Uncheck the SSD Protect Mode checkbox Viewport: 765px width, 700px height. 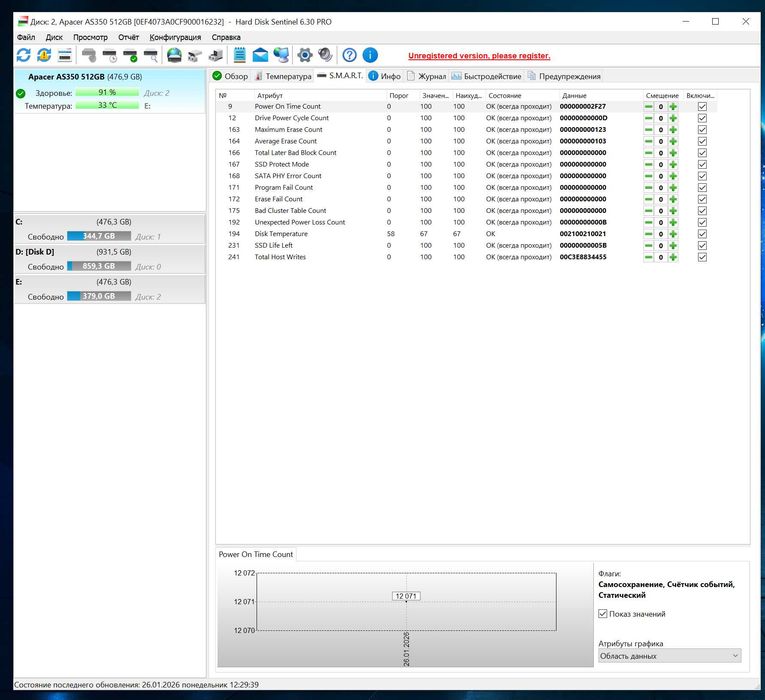(x=702, y=164)
